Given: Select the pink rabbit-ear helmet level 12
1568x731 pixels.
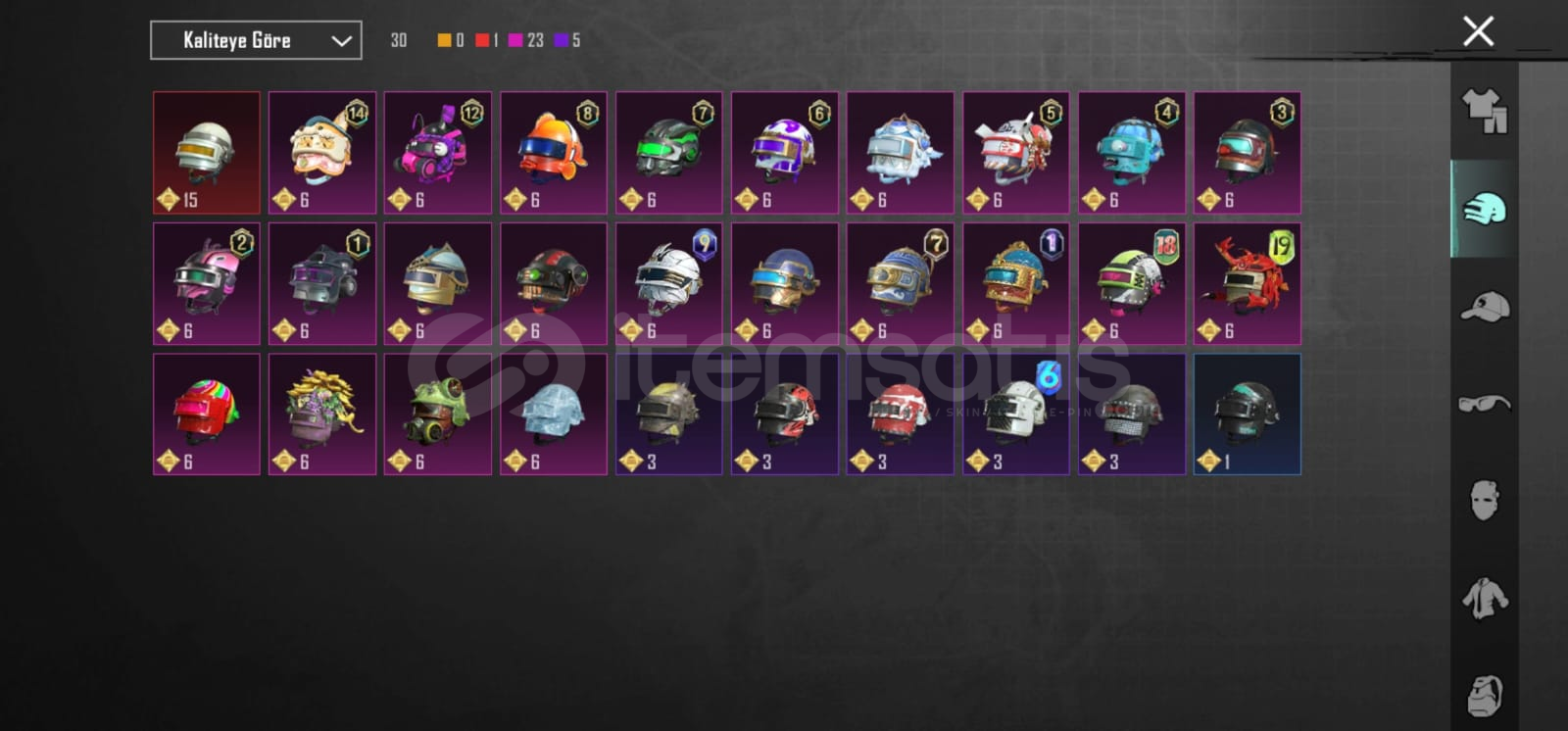Looking at the screenshot, I should (438, 153).
